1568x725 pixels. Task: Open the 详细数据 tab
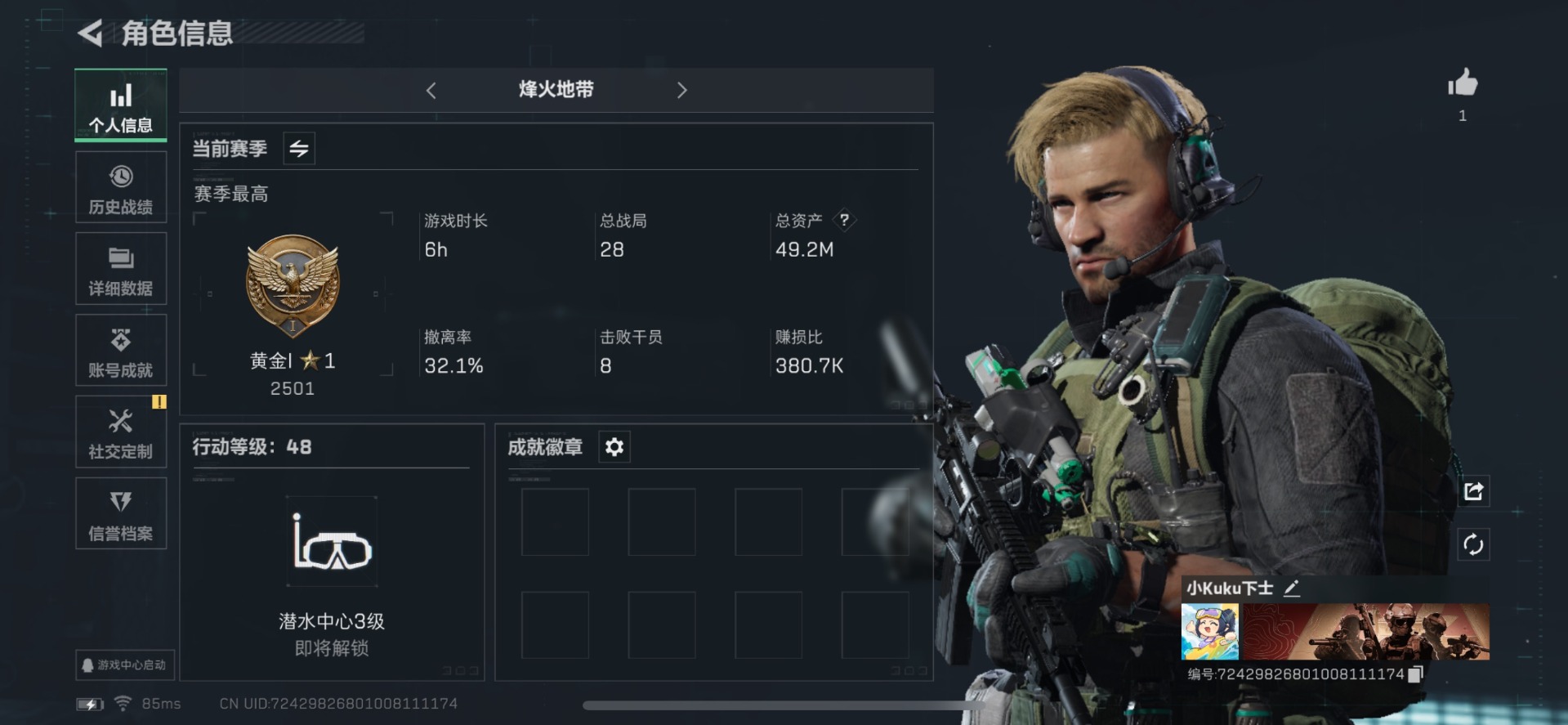coord(121,269)
